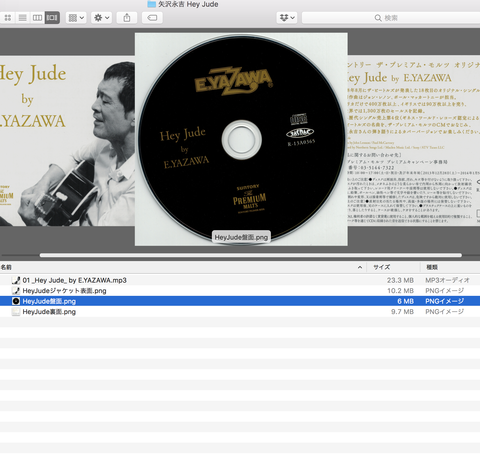Select HeyJude盤面.png file row
The height and width of the screenshot is (457, 480).
240,301
